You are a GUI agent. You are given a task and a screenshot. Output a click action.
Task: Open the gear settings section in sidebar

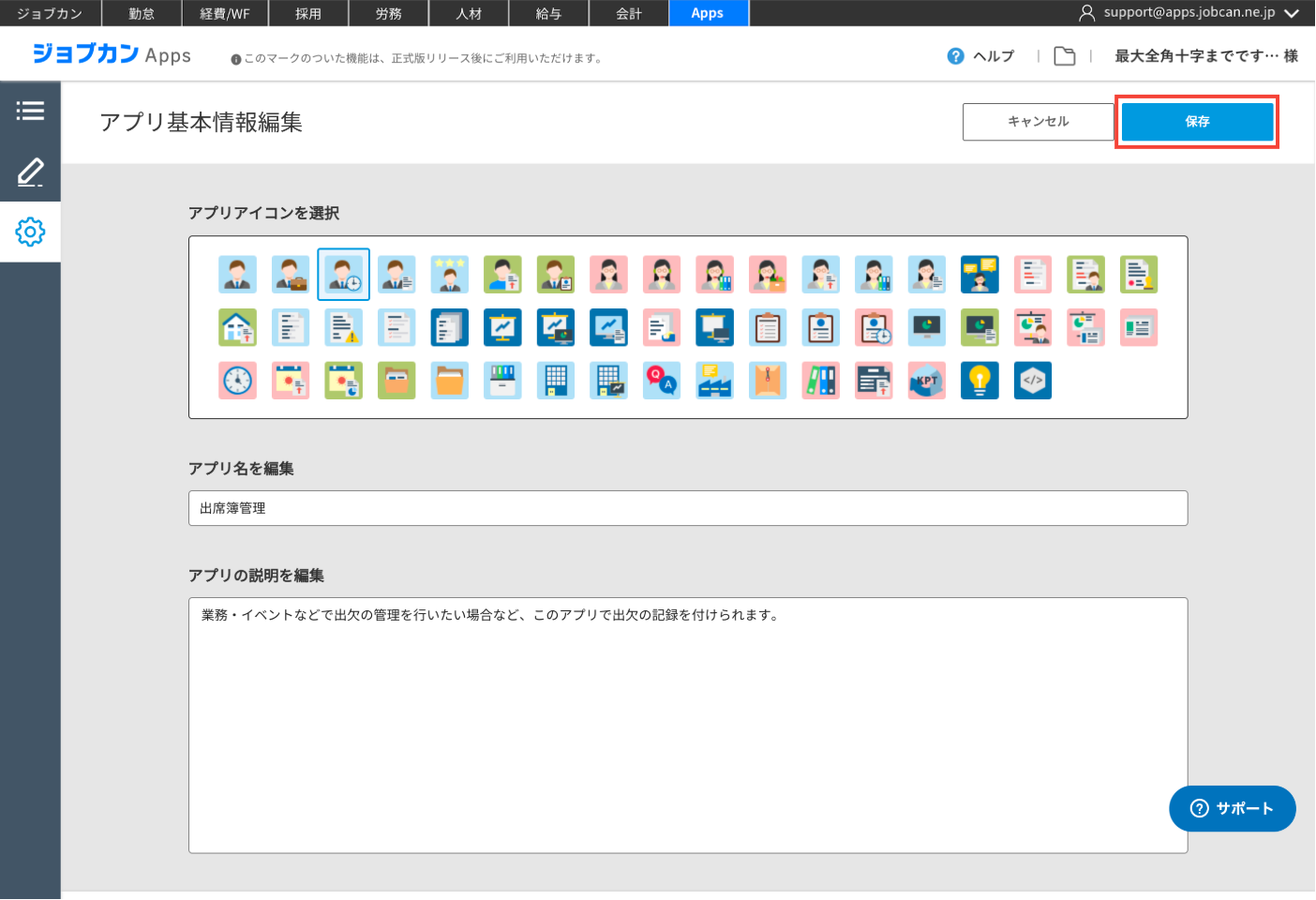(30, 232)
